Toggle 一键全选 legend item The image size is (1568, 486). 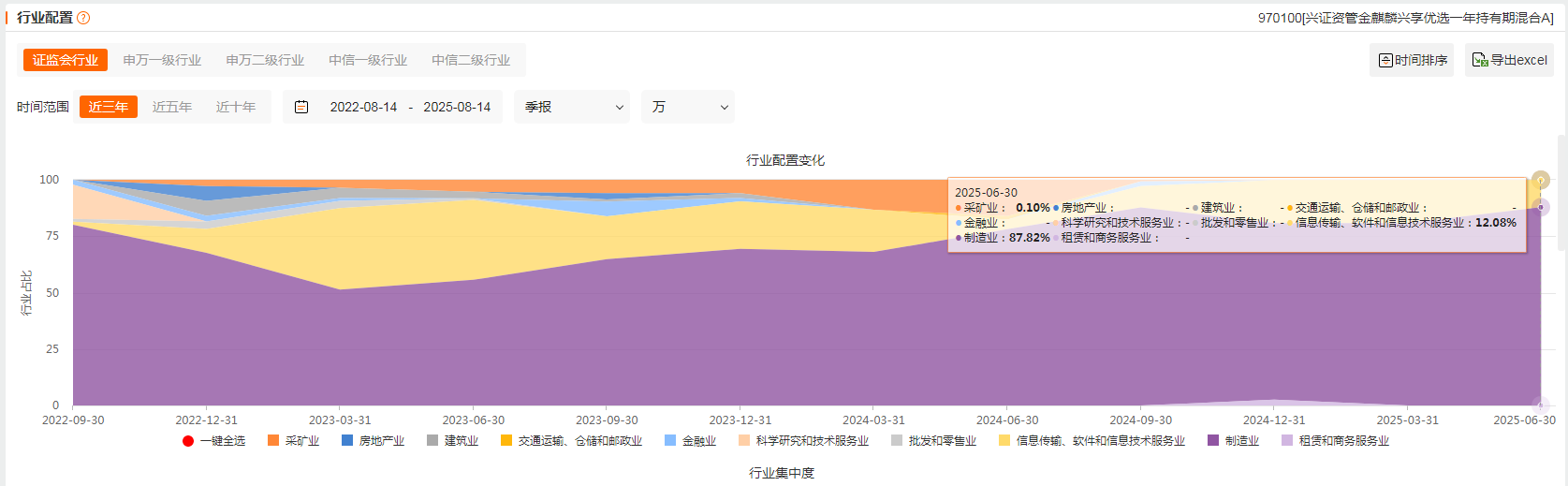[214, 441]
